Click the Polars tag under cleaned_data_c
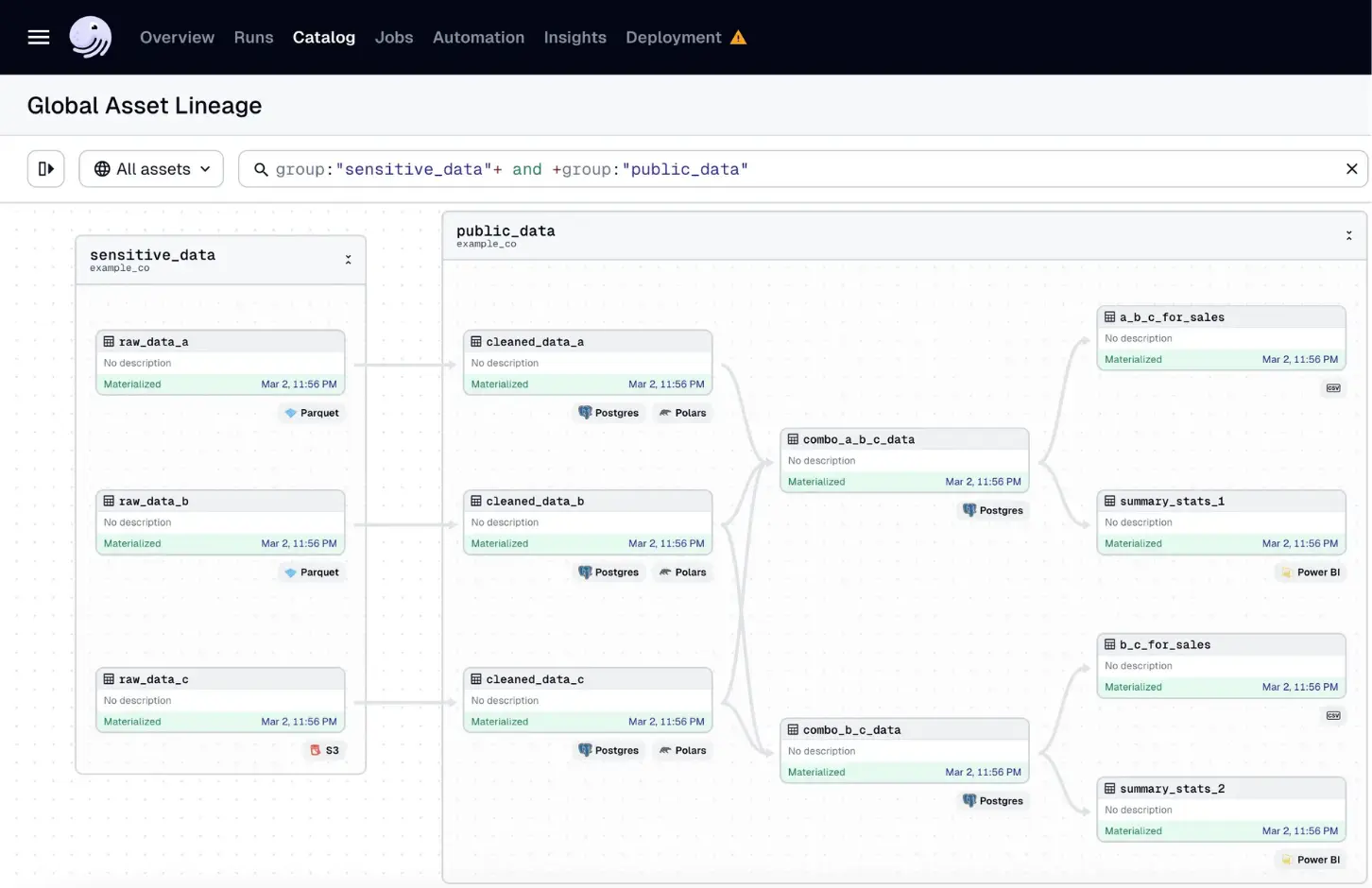Viewport: 1372px width, 888px height. (x=682, y=750)
